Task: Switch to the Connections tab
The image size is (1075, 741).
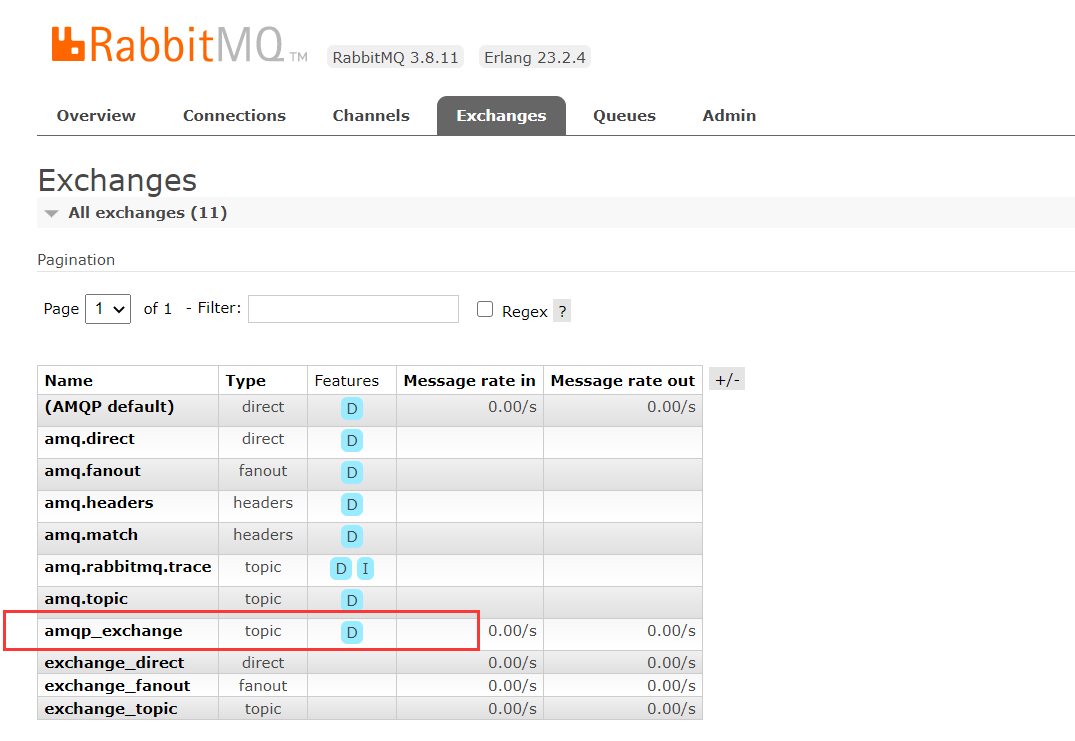Action: click(234, 116)
